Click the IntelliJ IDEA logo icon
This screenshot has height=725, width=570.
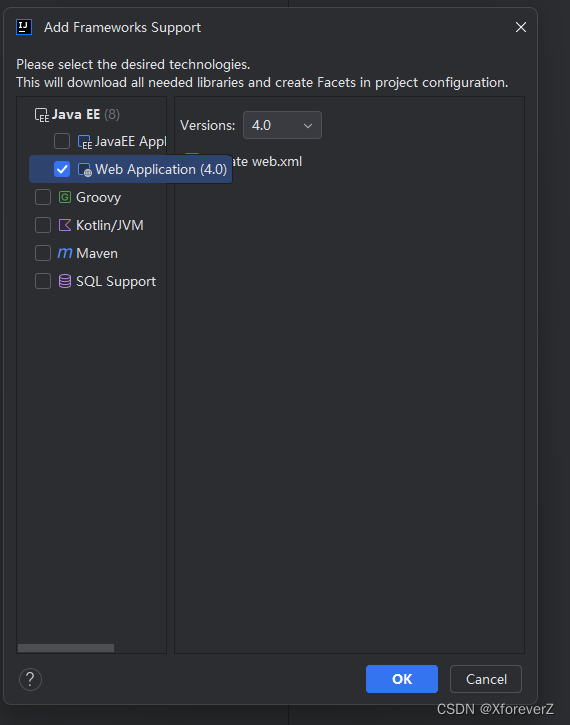pyautogui.click(x=24, y=27)
